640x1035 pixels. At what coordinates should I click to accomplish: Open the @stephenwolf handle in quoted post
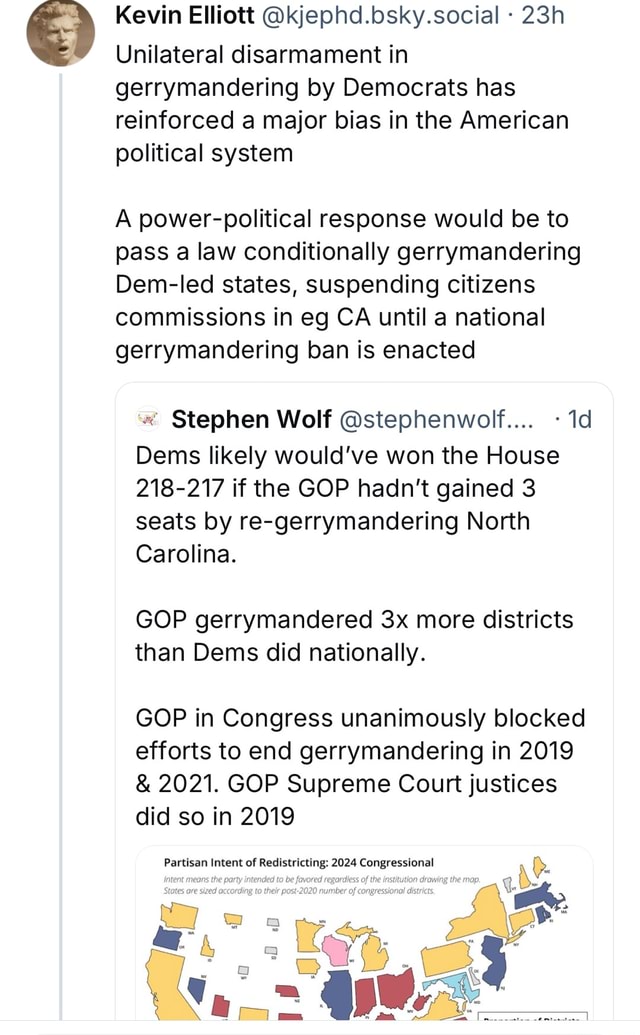(428, 418)
